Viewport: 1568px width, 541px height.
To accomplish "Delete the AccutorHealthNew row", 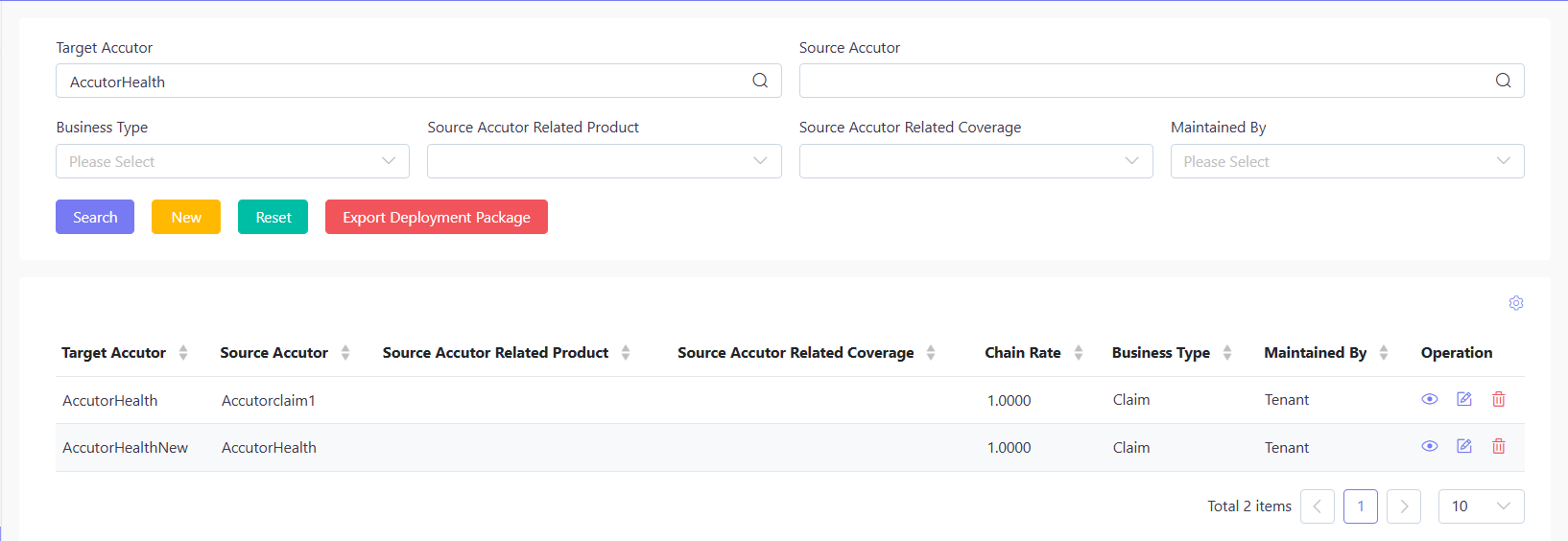I will 1499,446.
